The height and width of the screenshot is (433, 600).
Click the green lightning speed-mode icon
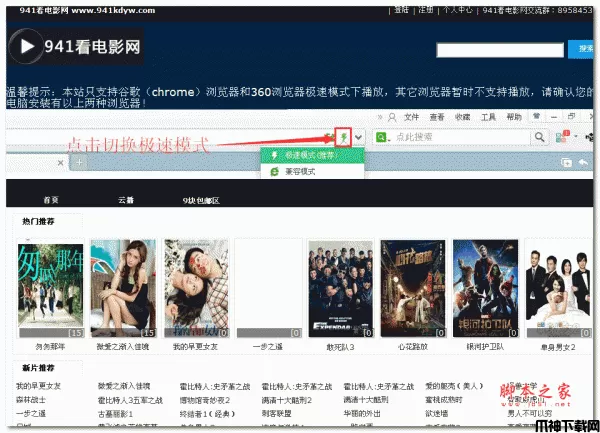click(x=344, y=137)
